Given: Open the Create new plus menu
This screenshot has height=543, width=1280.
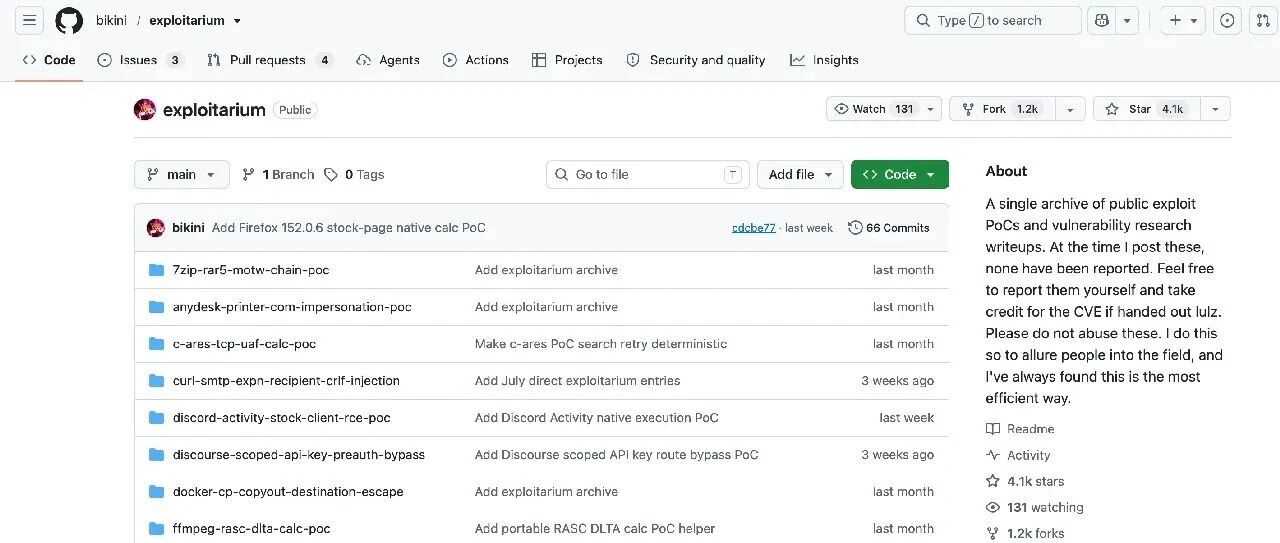Looking at the screenshot, I should (1183, 20).
